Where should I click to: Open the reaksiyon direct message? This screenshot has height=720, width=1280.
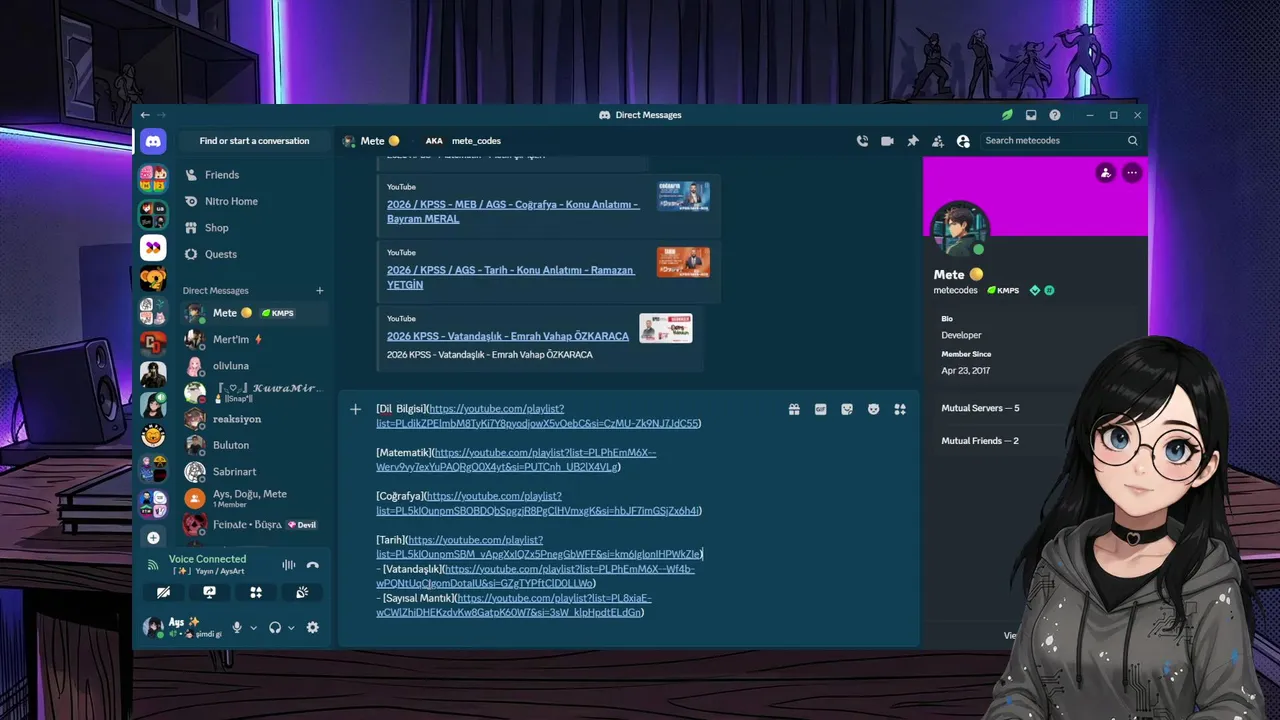[x=255, y=419]
